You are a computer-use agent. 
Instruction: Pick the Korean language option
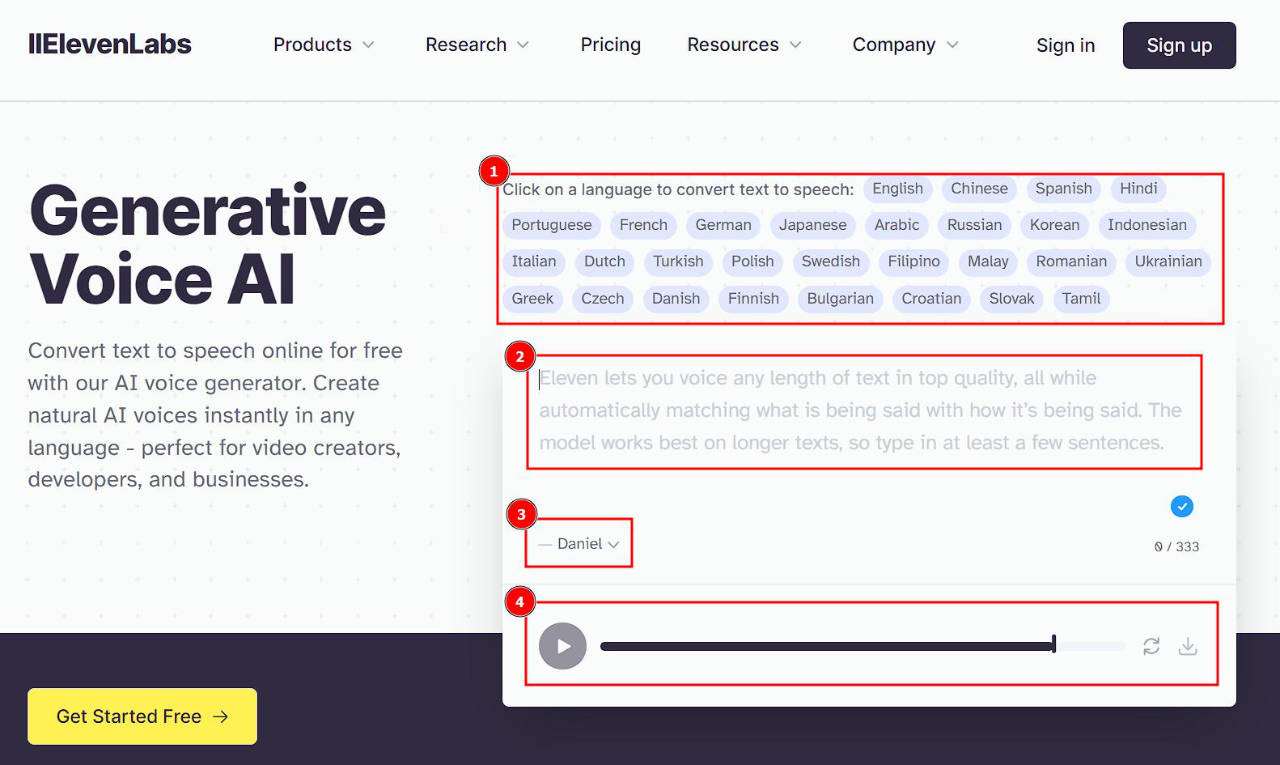tap(1055, 225)
